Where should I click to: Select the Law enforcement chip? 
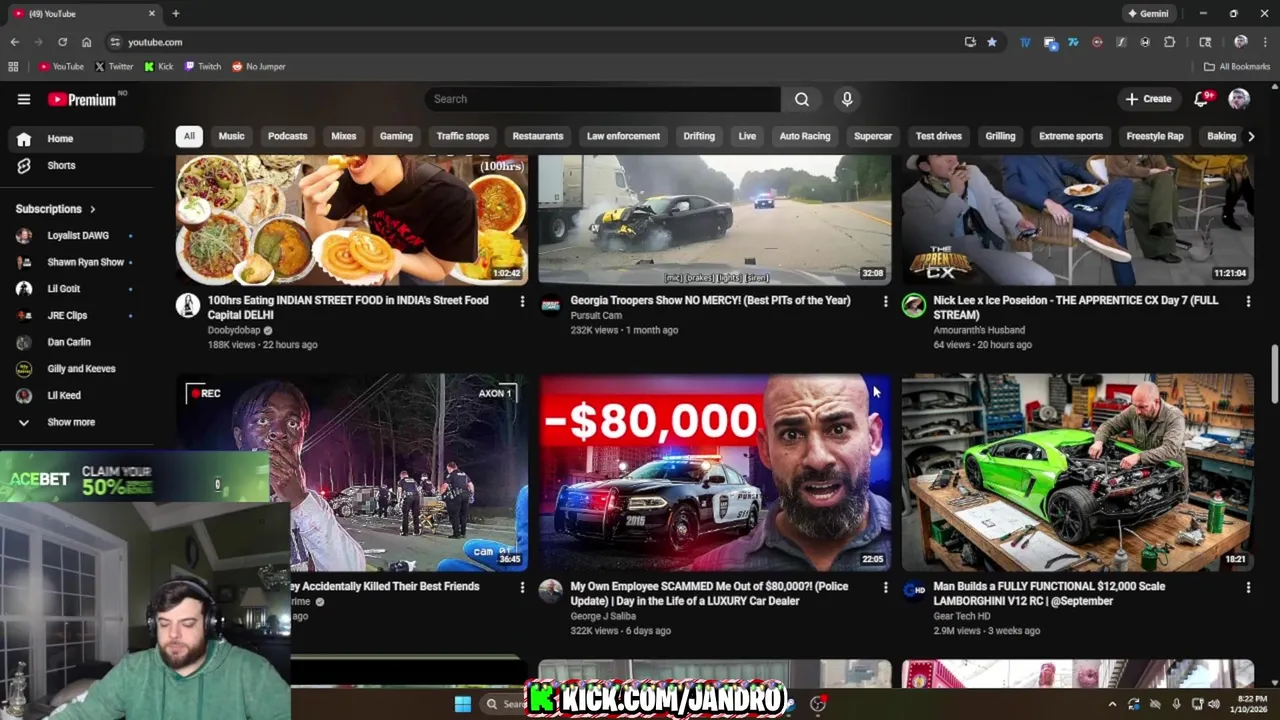pos(623,136)
